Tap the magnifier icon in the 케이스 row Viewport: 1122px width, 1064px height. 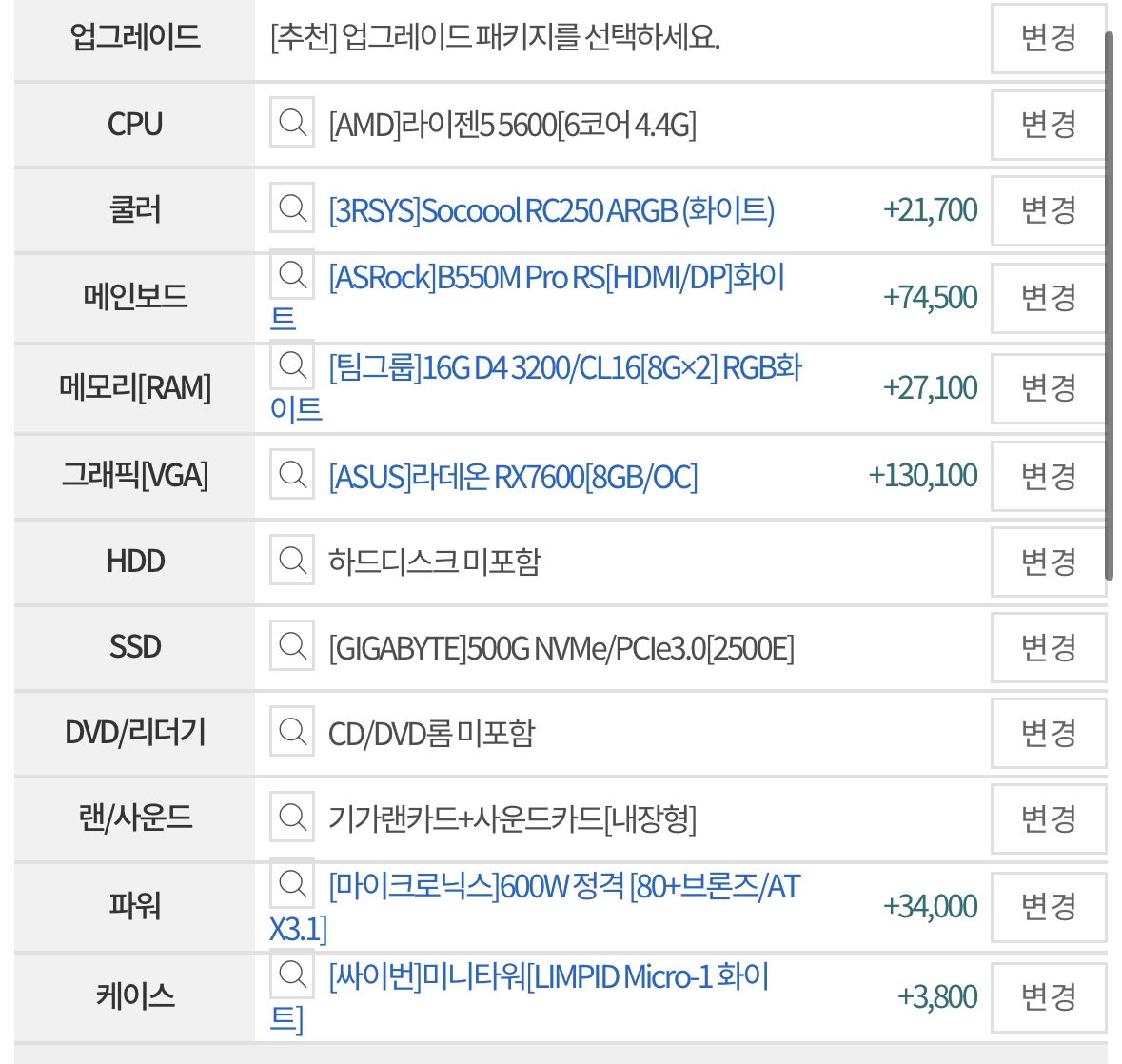(x=292, y=975)
